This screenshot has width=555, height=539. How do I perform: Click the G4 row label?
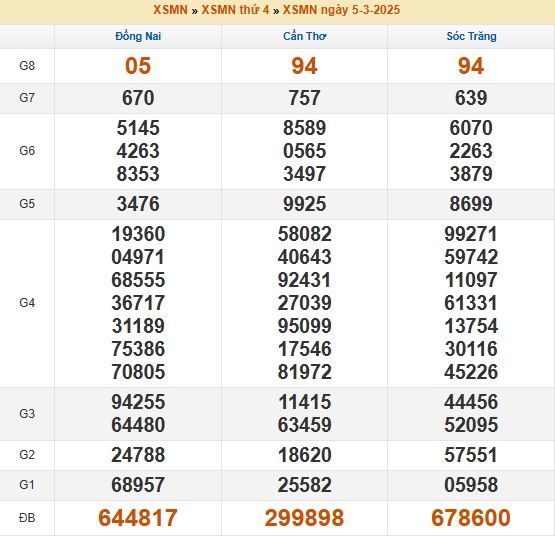pos(27,303)
